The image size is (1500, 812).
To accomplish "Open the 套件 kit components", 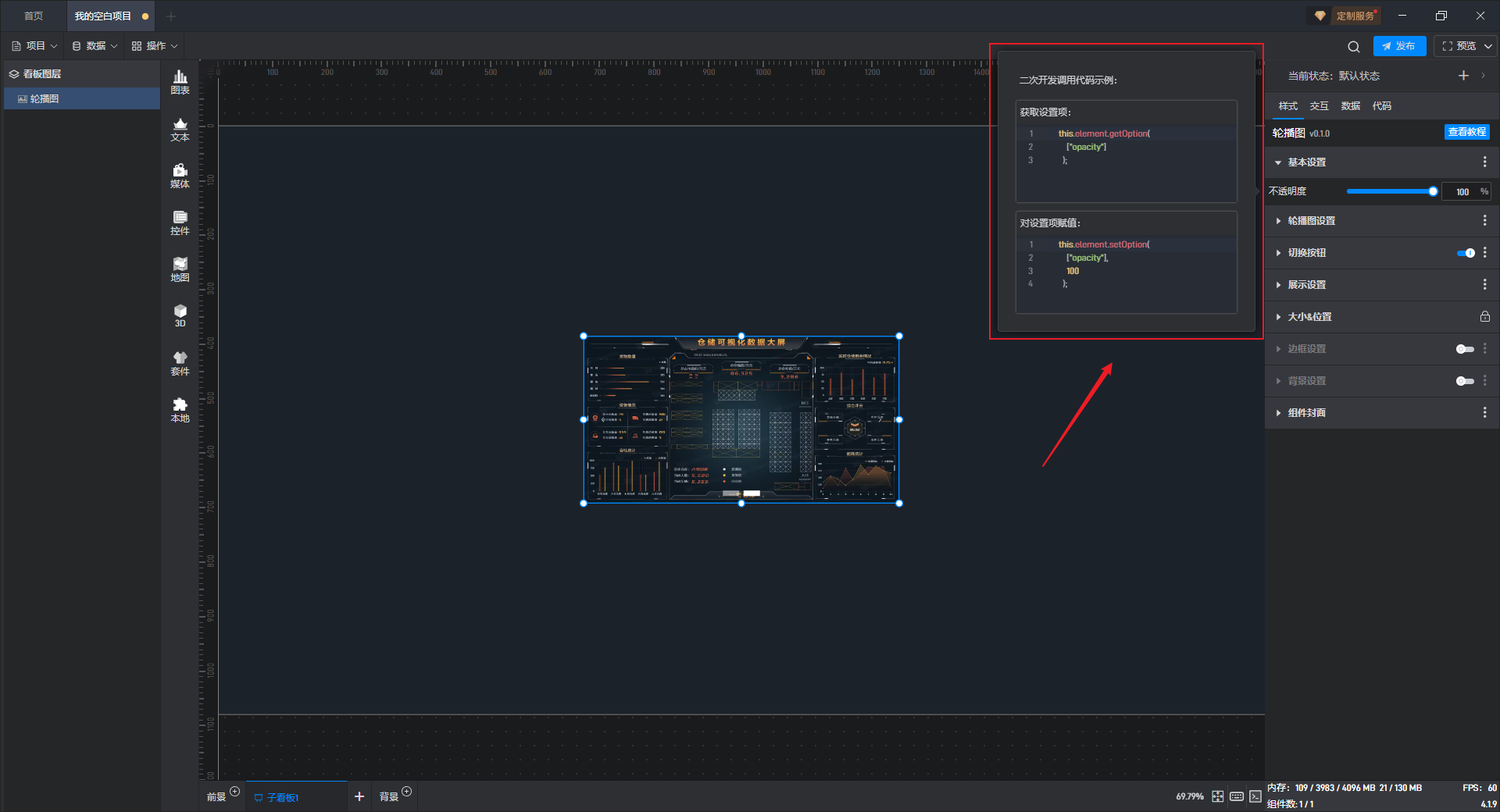I will 180,363.
